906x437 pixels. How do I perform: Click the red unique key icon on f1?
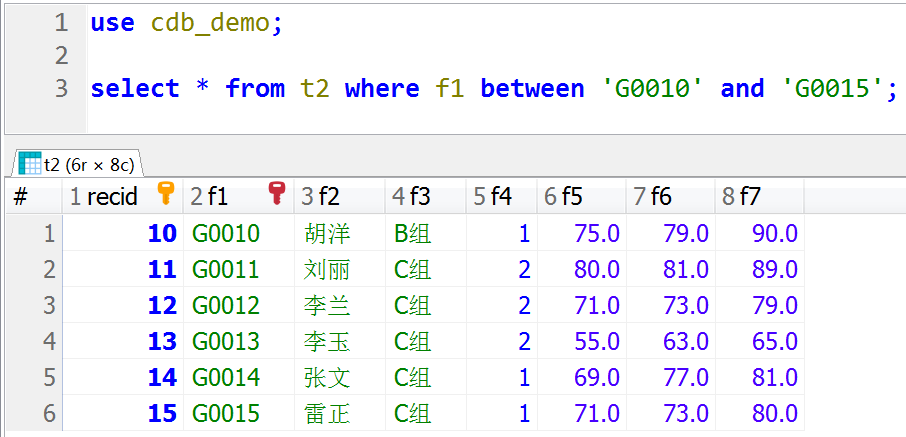[x=277, y=195]
